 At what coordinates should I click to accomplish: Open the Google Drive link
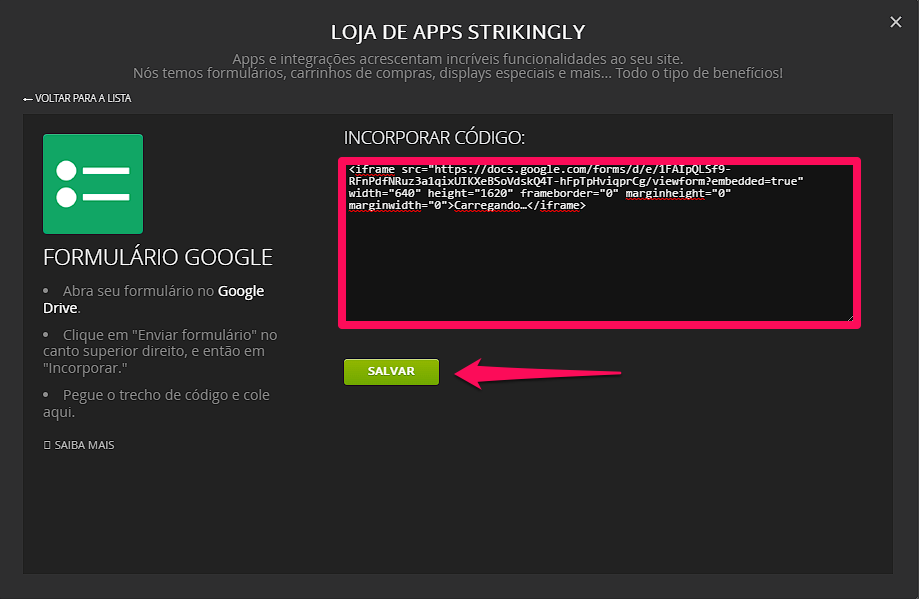click(154, 299)
